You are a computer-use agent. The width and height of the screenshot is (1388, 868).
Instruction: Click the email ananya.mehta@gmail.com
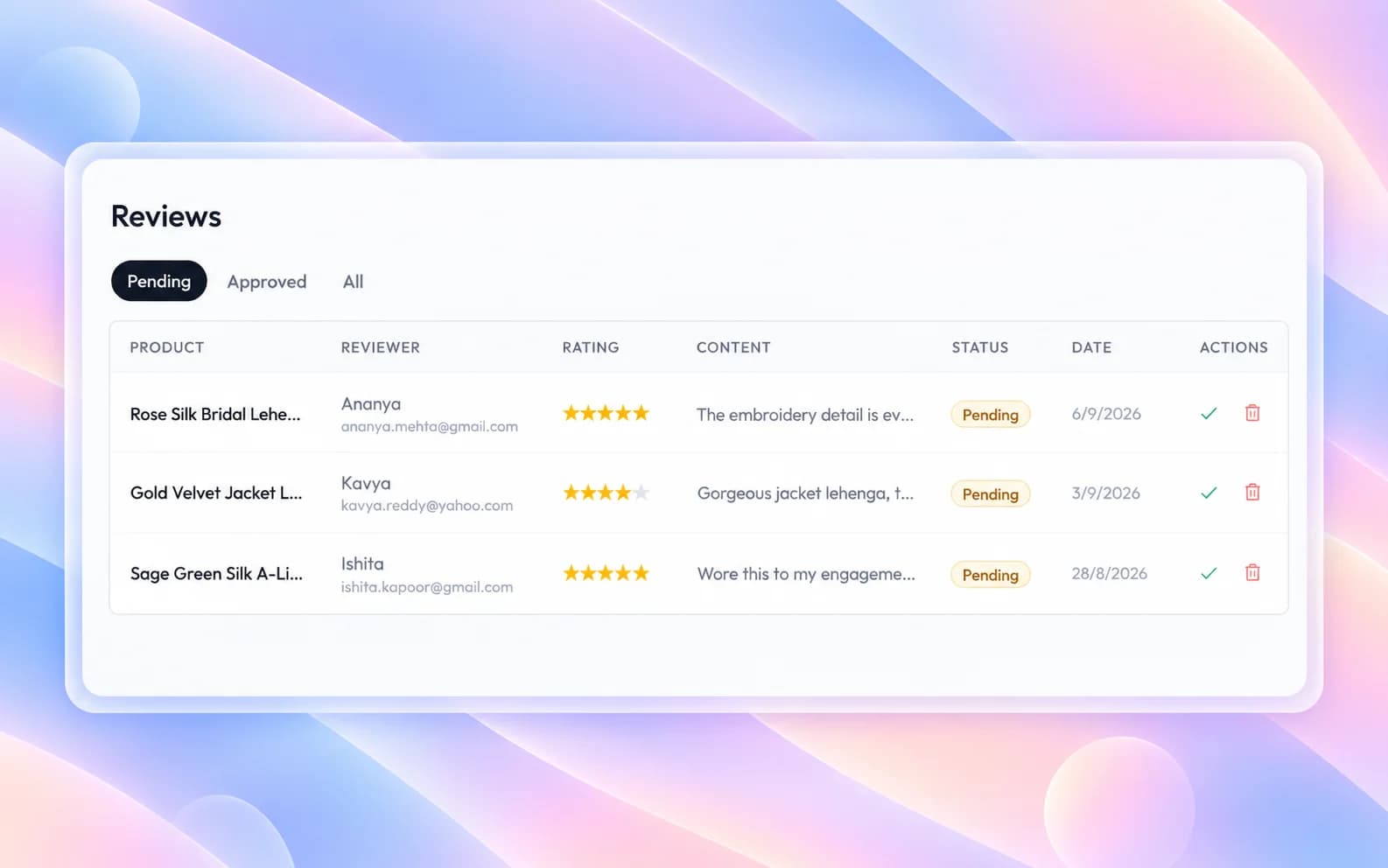pos(430,427)
